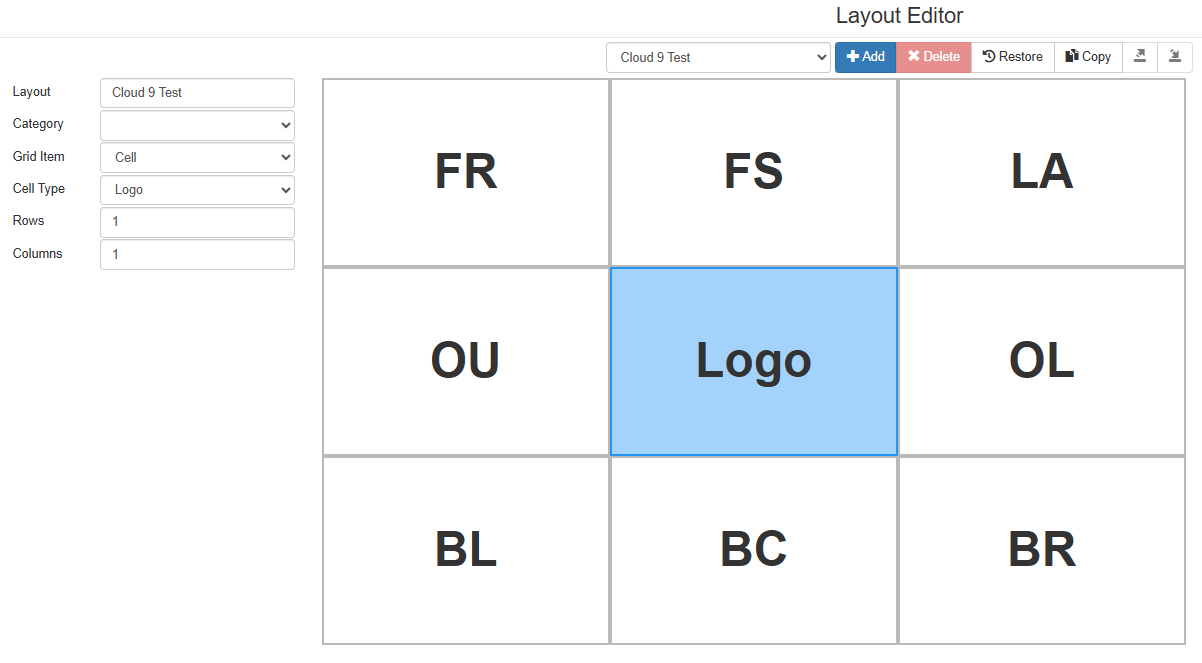Click the export layout icon

click(x=1140, y=57)
